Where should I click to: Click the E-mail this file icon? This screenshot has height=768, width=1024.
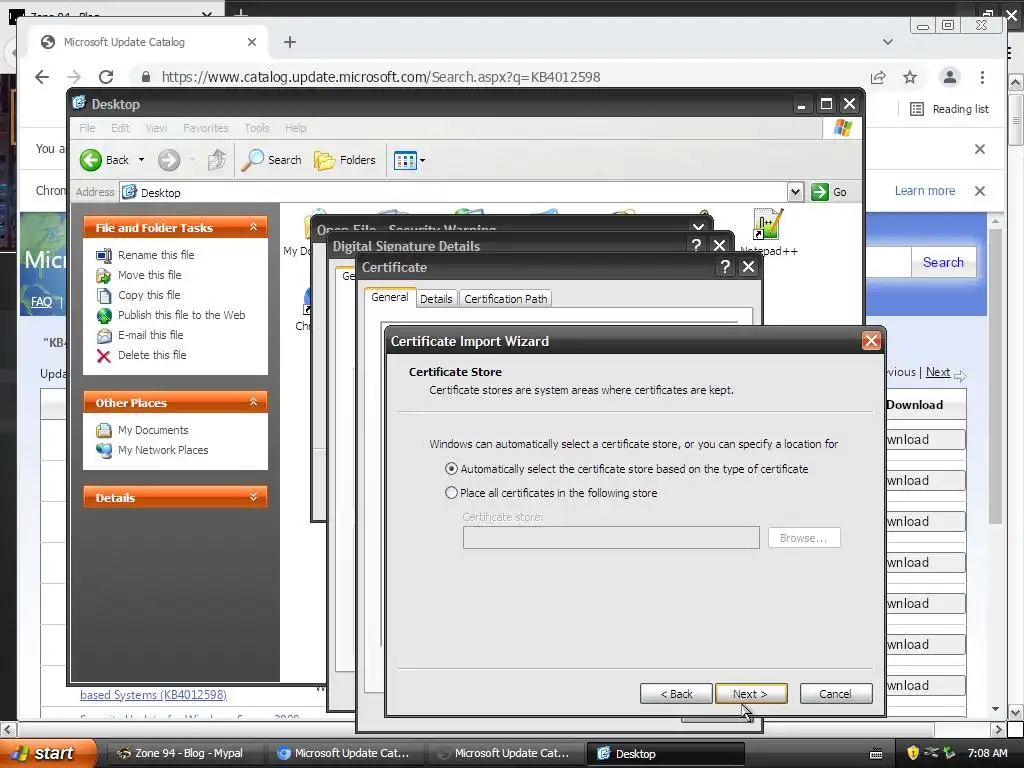[104, 336]
